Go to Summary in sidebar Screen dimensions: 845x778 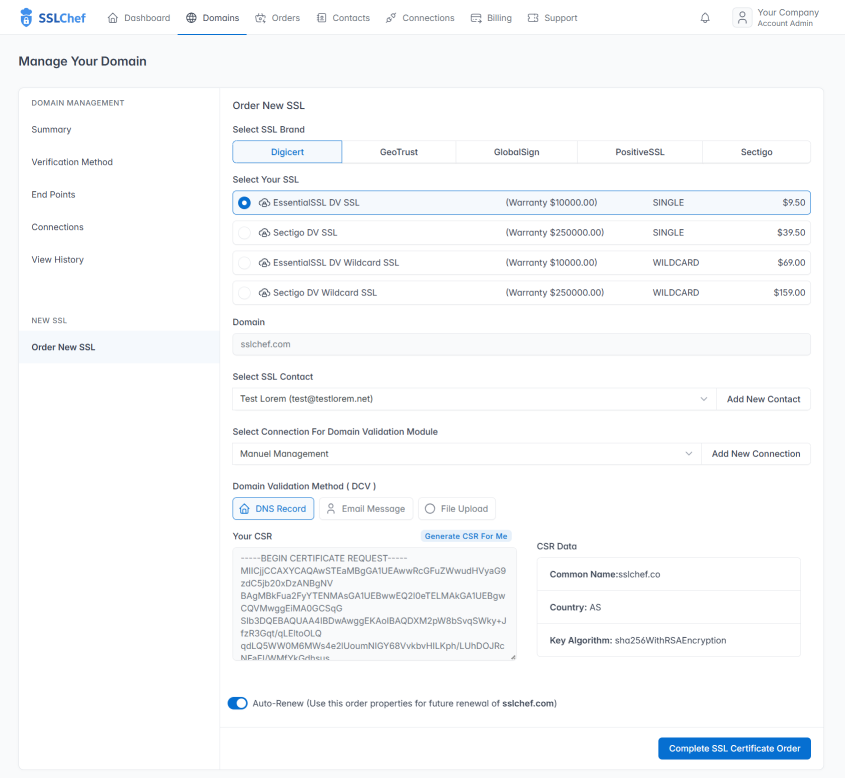51,130
